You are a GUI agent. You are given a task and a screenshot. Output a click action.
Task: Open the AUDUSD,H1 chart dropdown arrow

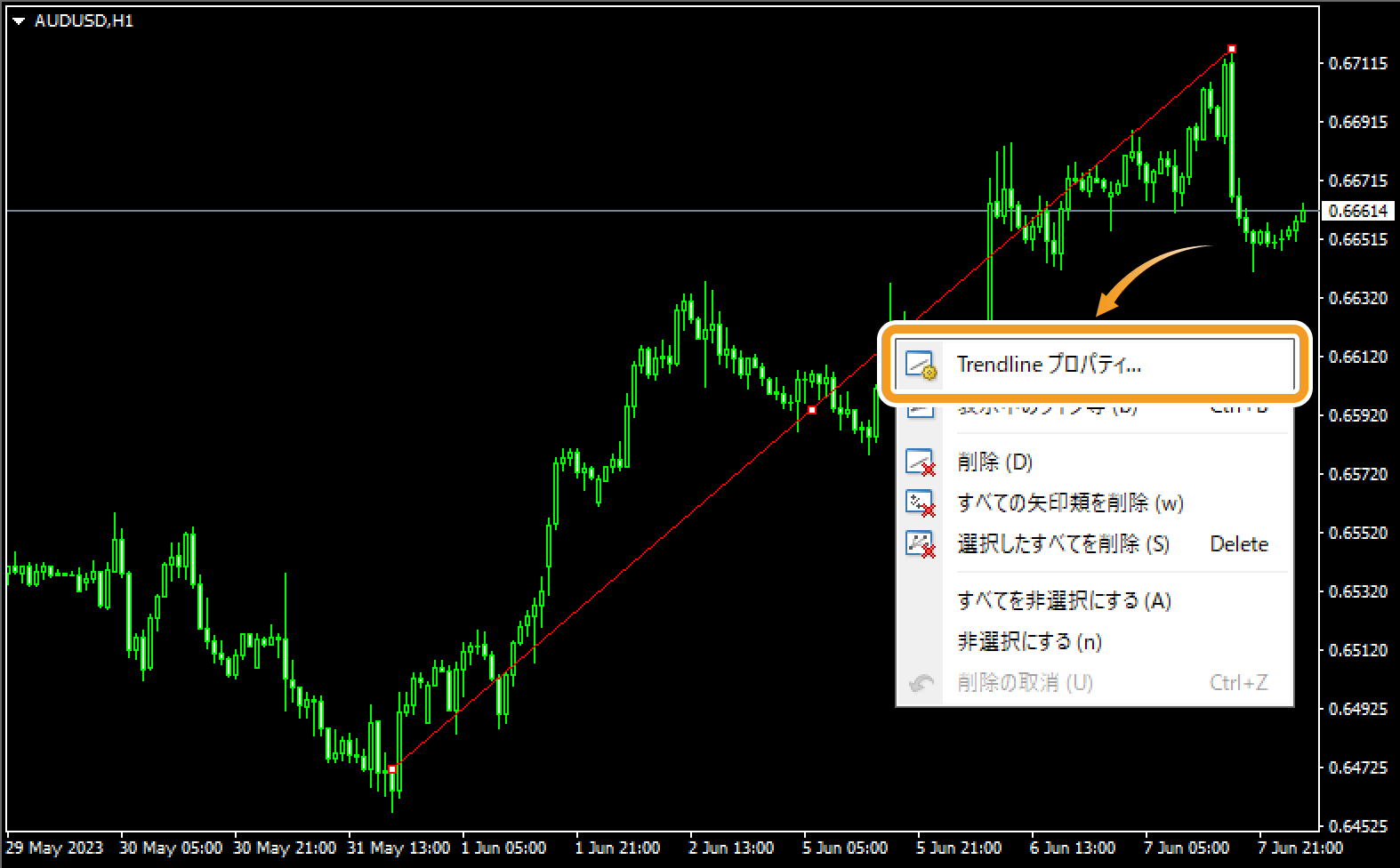19,21
